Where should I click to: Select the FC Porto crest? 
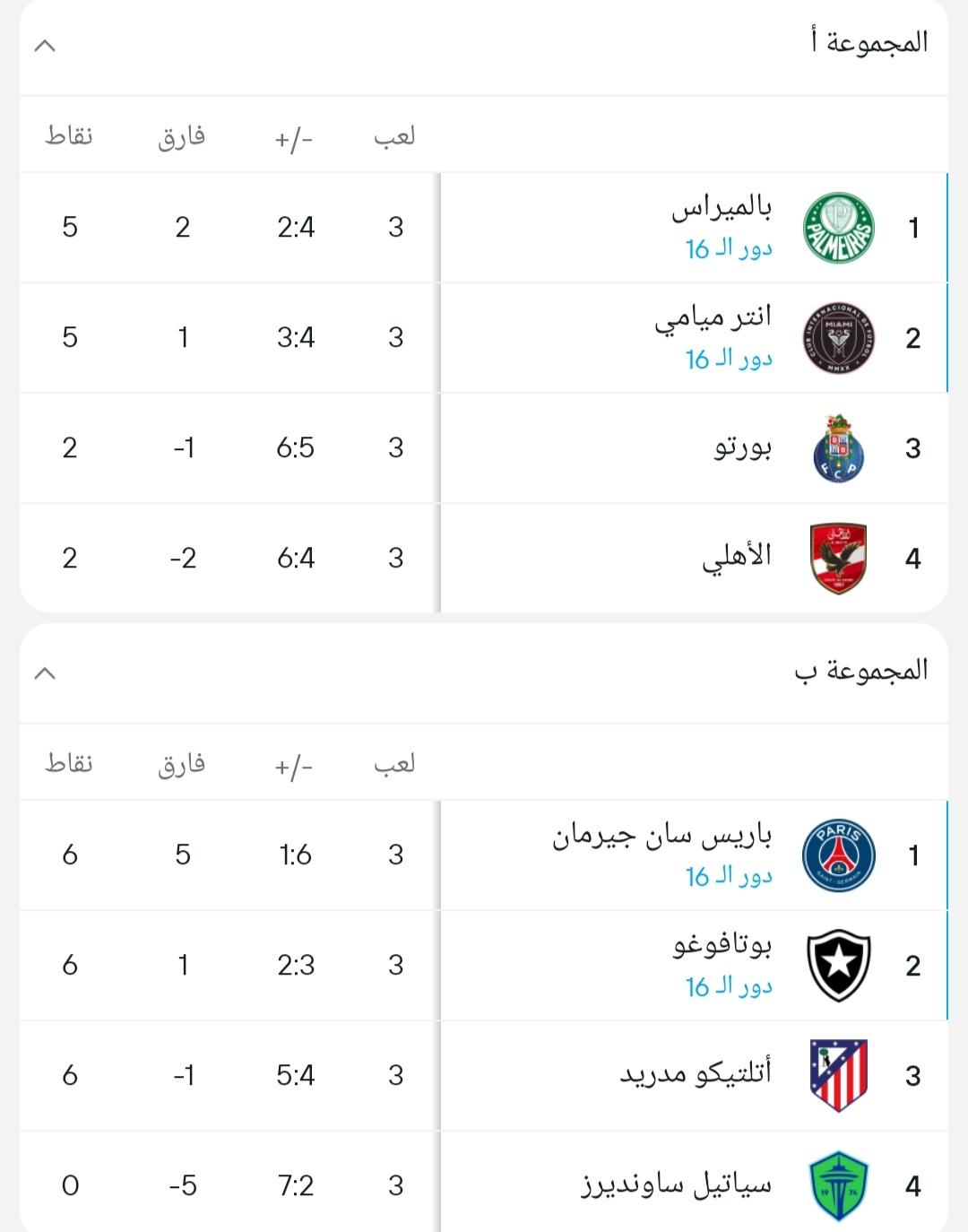click(838, 448)
